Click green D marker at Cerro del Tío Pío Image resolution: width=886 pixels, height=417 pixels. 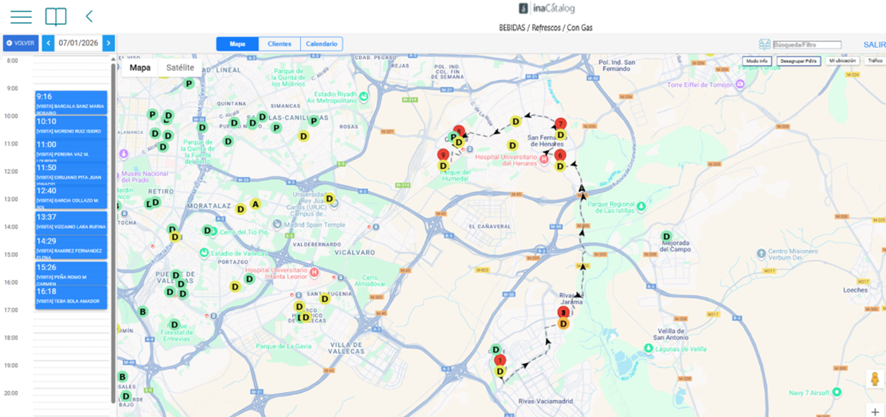[208, 231]
